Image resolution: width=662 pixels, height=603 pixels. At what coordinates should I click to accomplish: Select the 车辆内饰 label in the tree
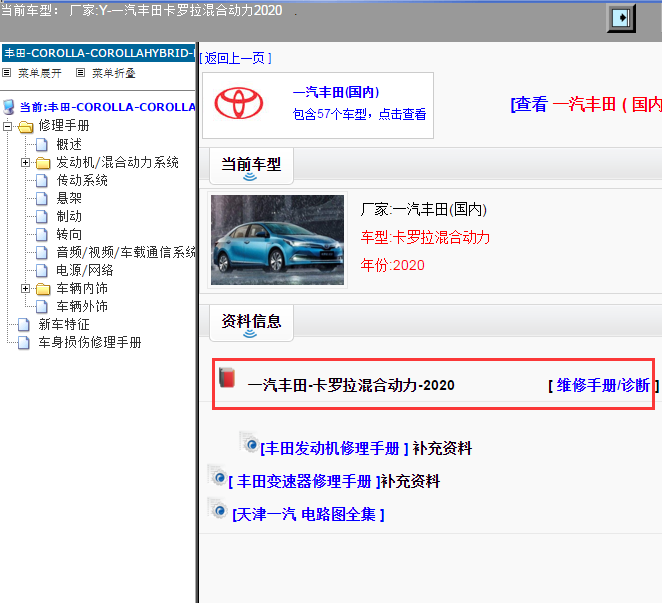pos(82,288)
